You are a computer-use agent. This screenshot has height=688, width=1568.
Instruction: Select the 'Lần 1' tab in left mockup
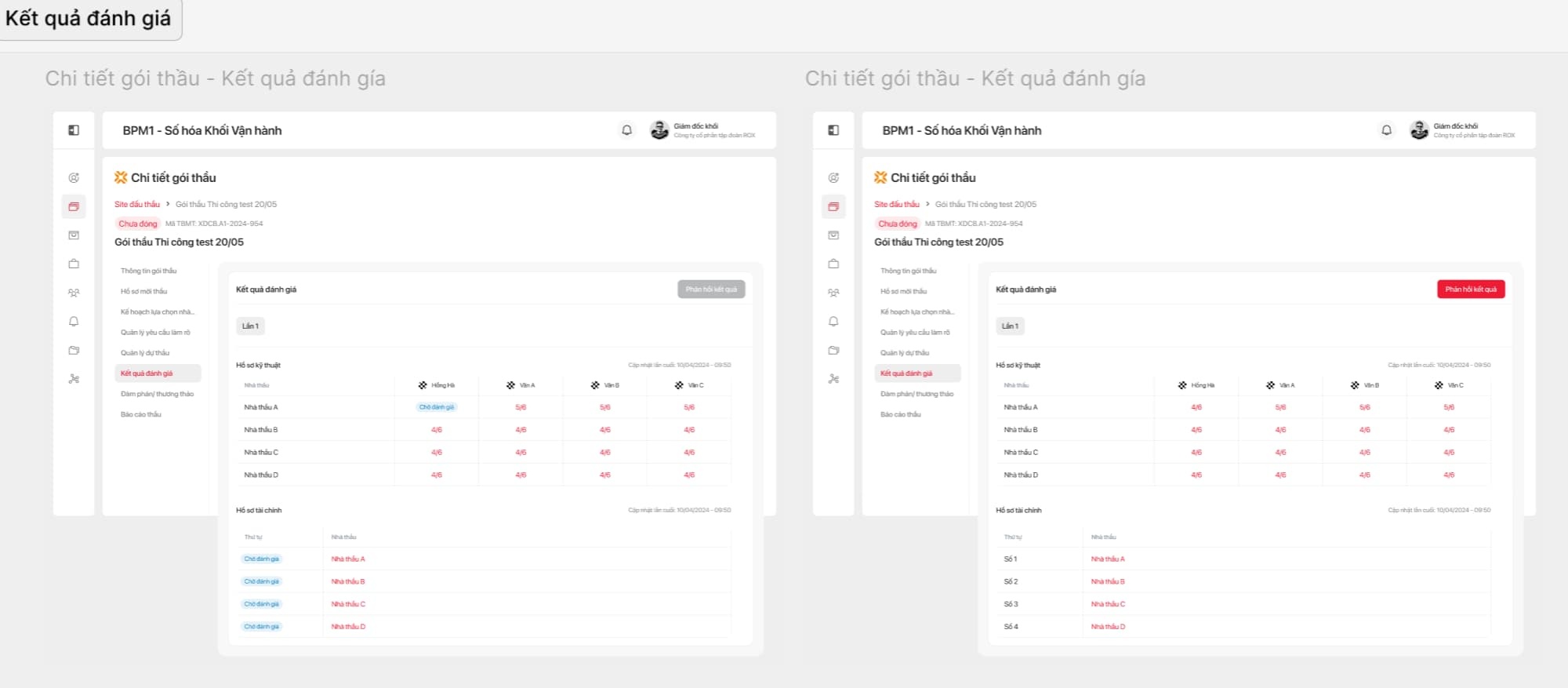tap(250, 326)
